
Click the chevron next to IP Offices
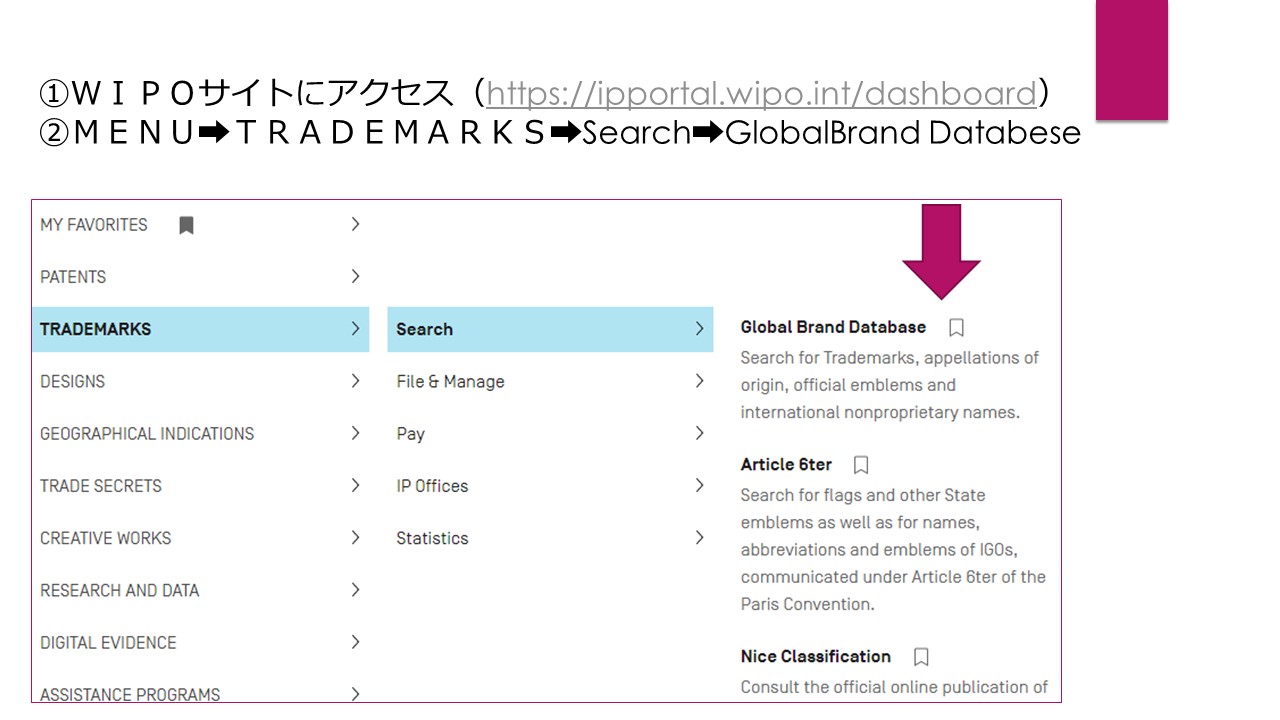pyautogui.click(x=699, y=485)
